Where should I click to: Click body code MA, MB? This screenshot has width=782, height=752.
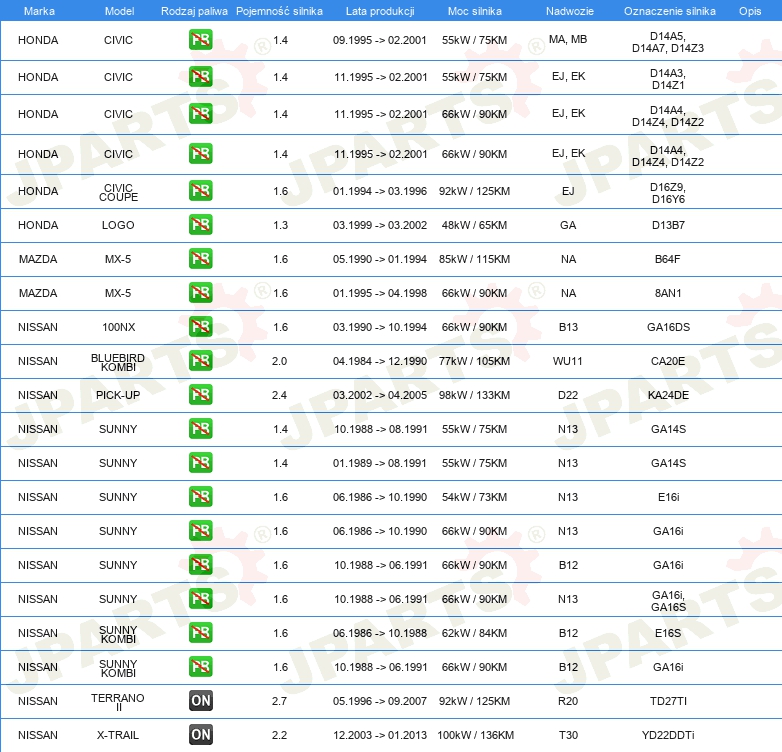(568, 39)
